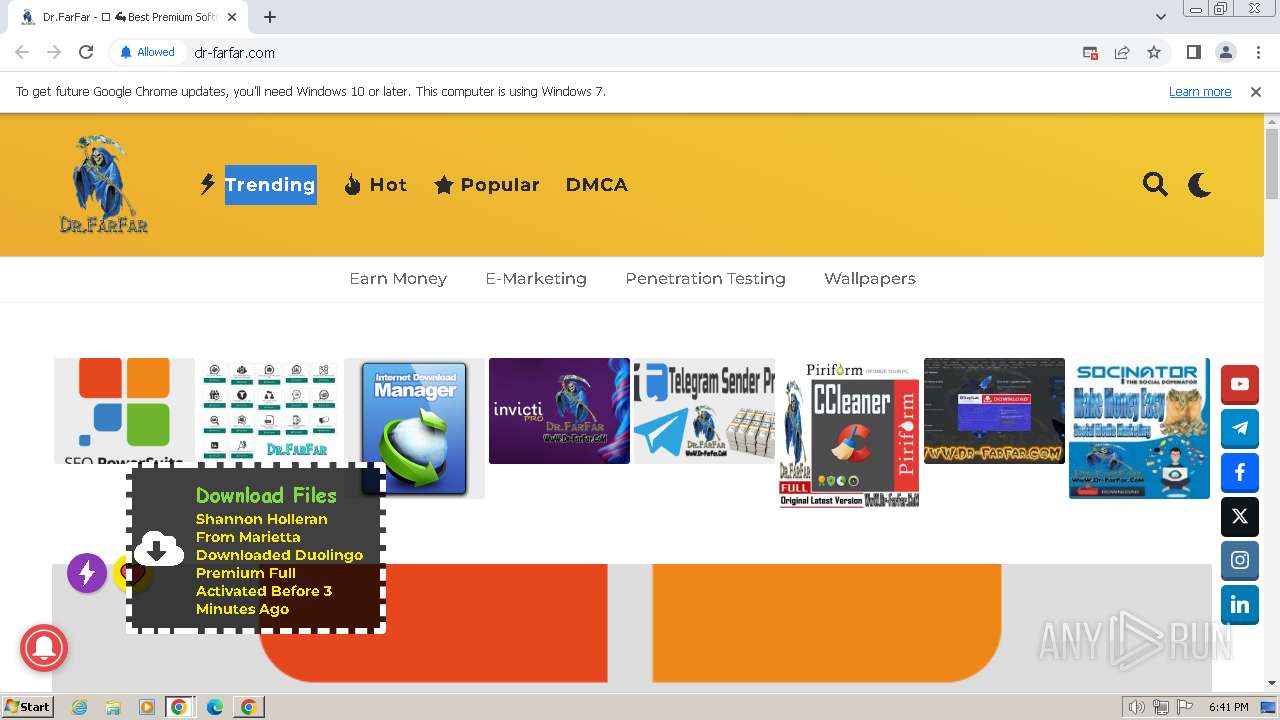The image size is (1280, 720).
Task: Open the CCleaner thumbnail
Action: (x=849, y=433)
